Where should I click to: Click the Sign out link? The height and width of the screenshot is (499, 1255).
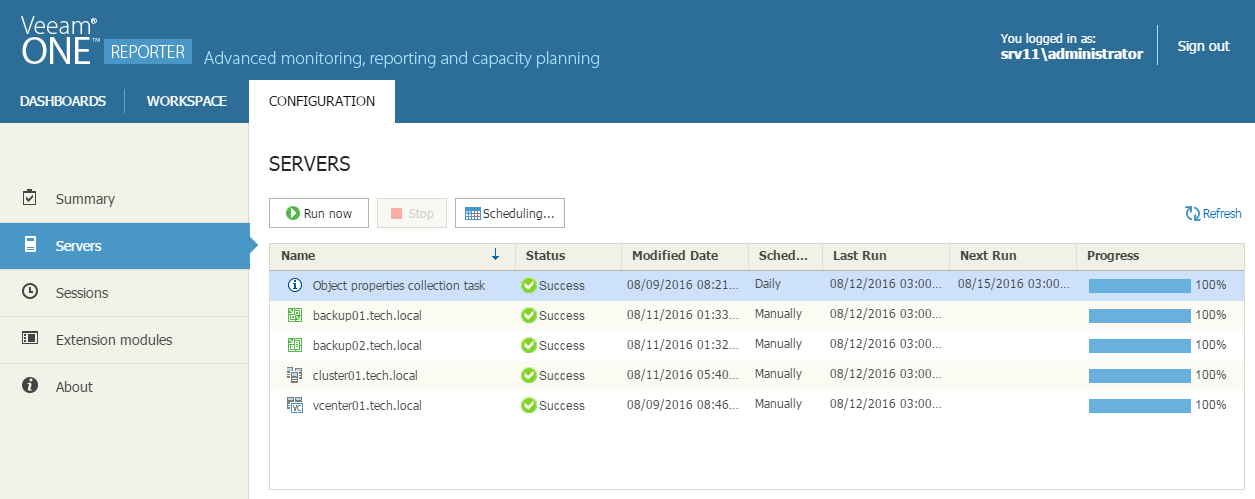pyautogui.click(x=1203, y=46)
